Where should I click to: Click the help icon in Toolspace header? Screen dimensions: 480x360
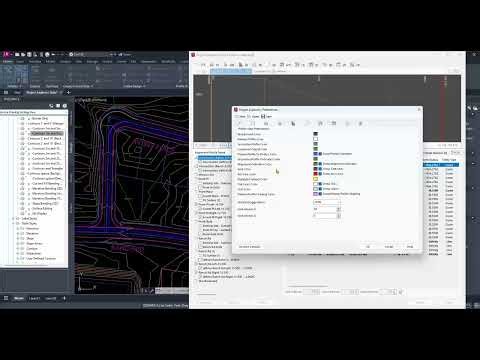click(65, 106)
